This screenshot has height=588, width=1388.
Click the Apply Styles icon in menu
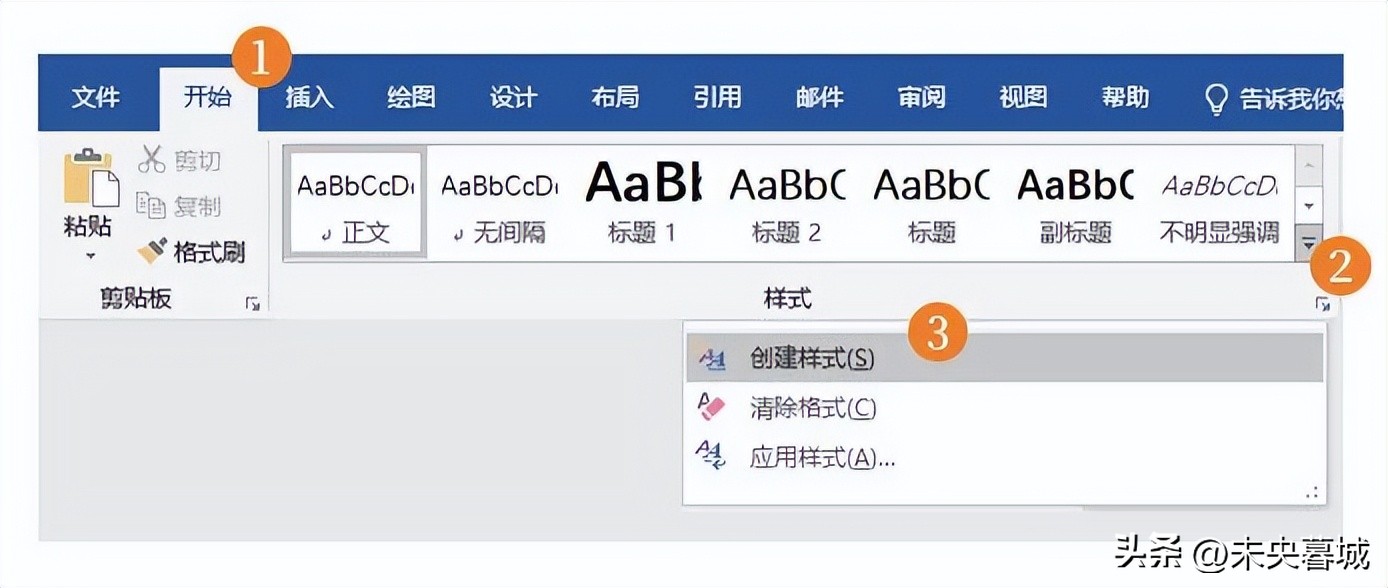(711, 457)
